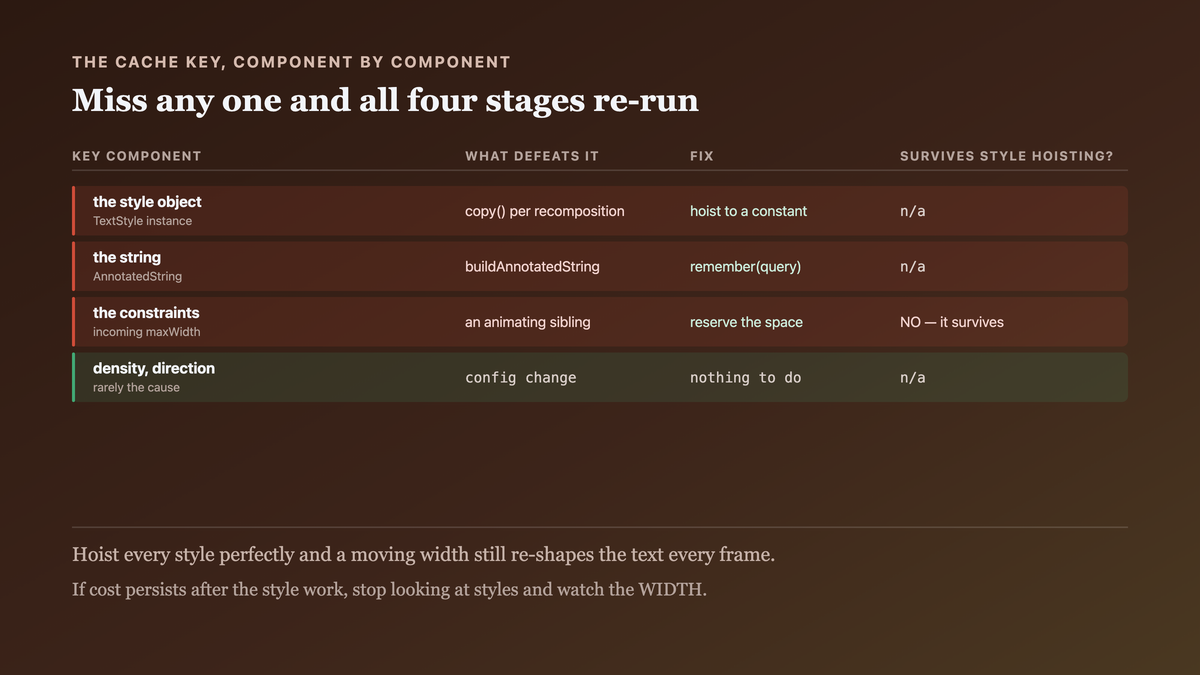Click the 'rarely the cause' subtitle
The width and height of the screenshot is (1200, 675).
[136, 387]
